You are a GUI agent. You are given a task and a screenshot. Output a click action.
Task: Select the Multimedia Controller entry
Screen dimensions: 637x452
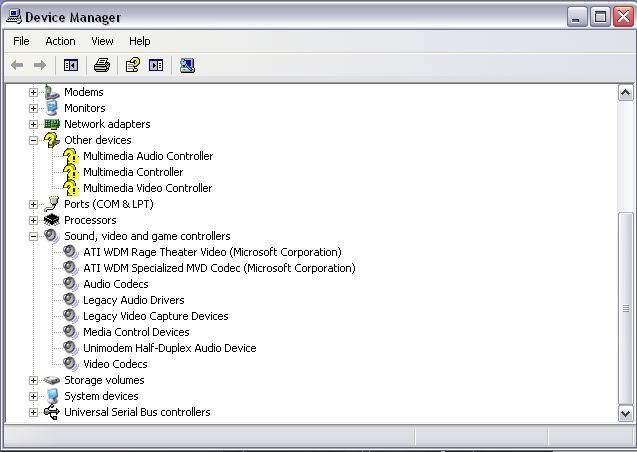[x=133, y=172]
